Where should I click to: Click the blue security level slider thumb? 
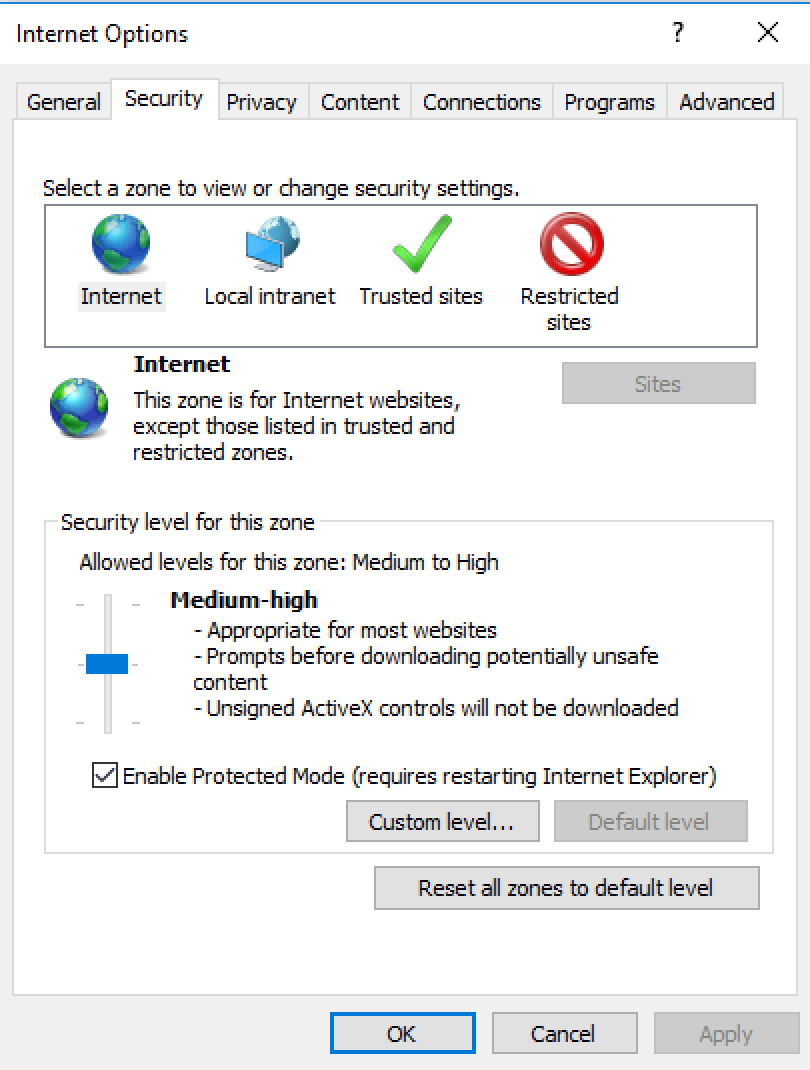[x=107, y=664]
